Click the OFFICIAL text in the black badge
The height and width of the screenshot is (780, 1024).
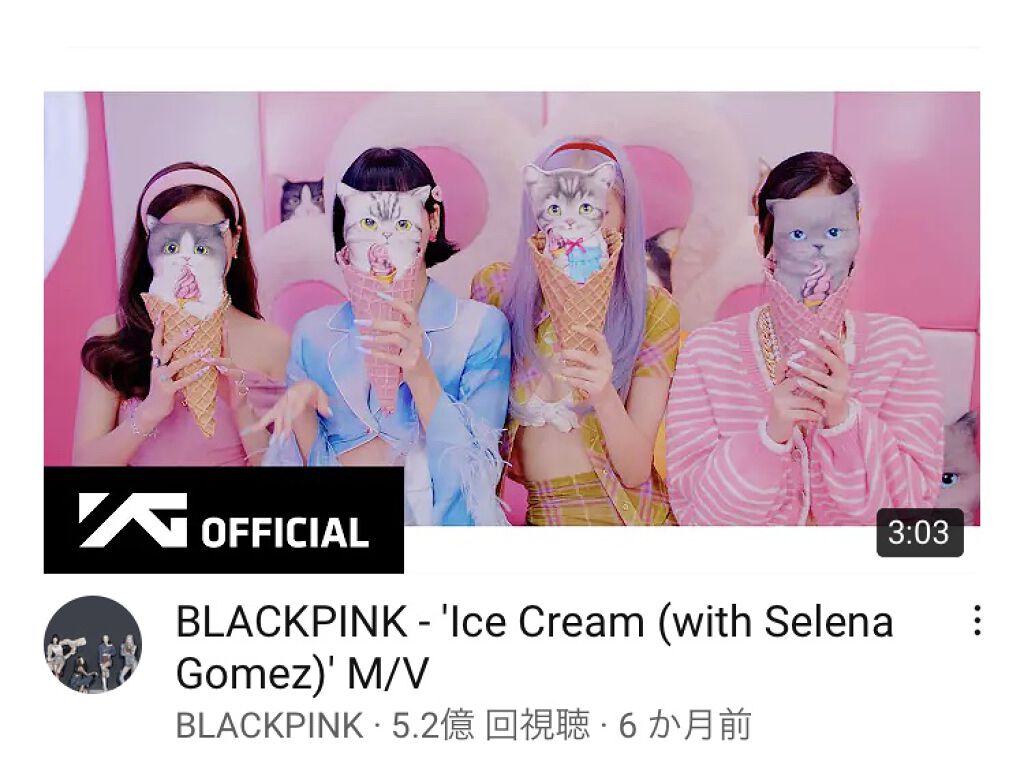click(285, 532)
